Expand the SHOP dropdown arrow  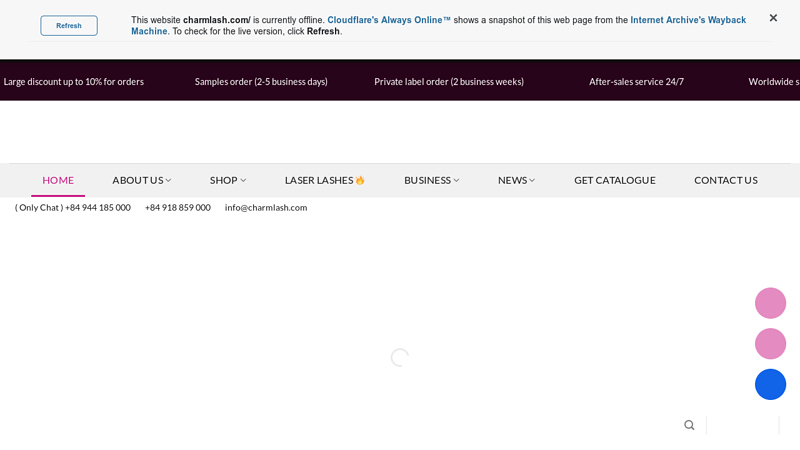tap(243, 181)
